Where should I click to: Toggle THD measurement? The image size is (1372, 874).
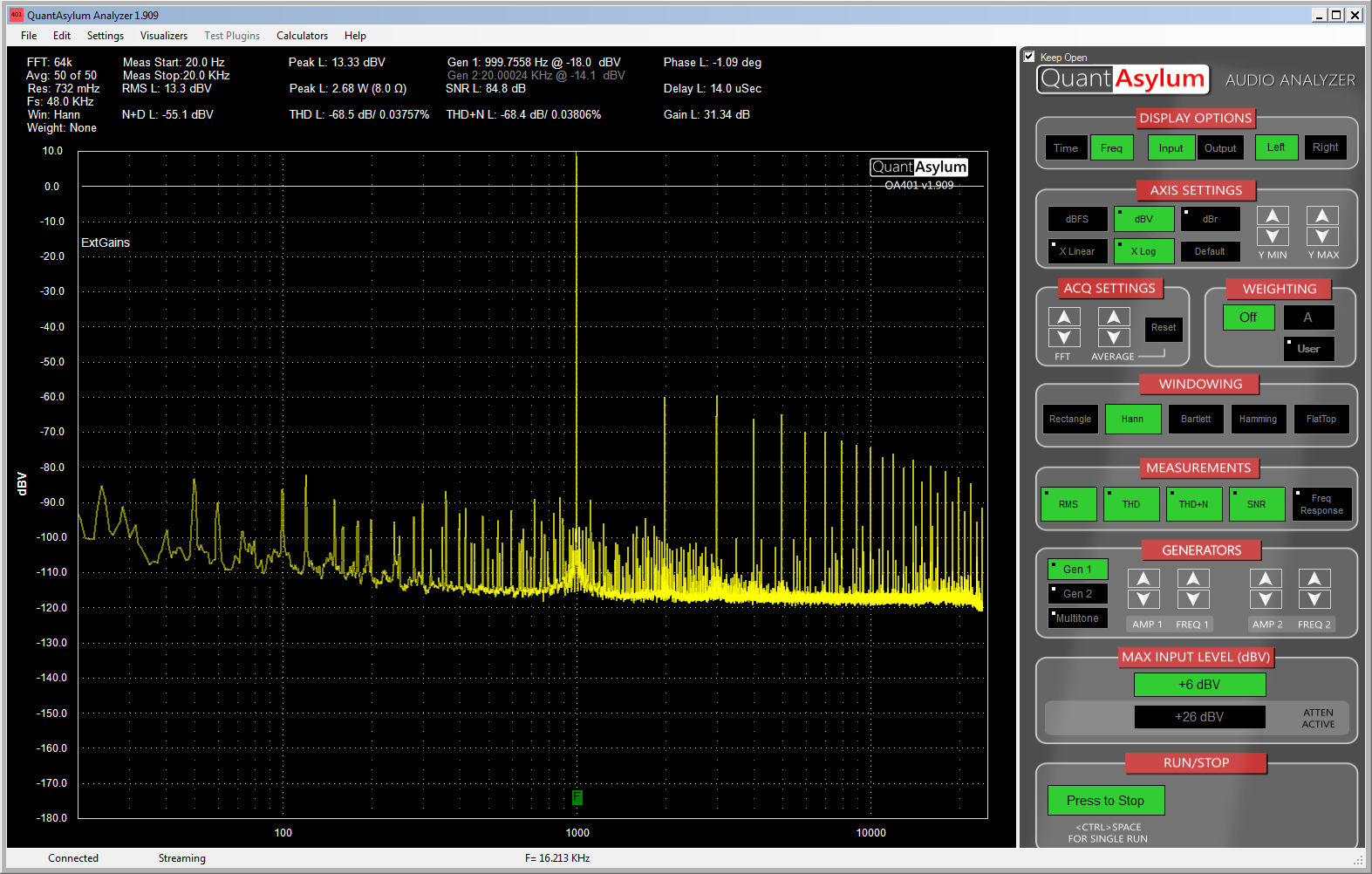[1131, 504]
